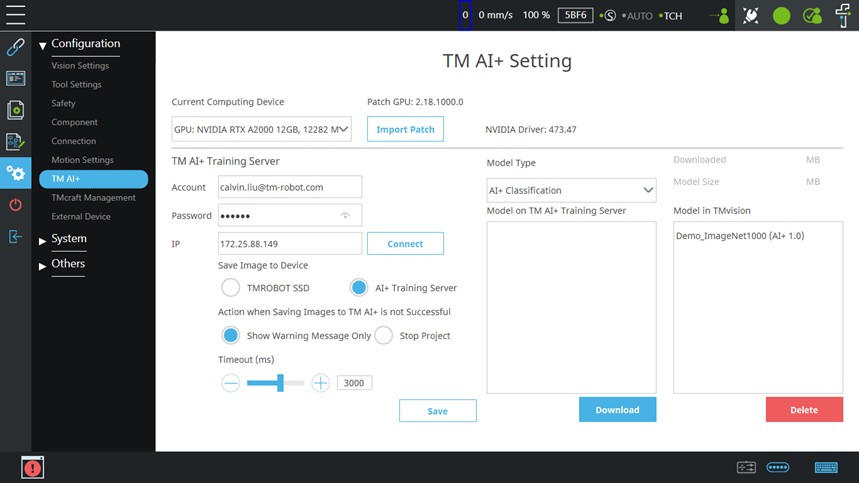Select the gears settings sidebar icon
Viewport: 859px width, 483px height.
15,173
